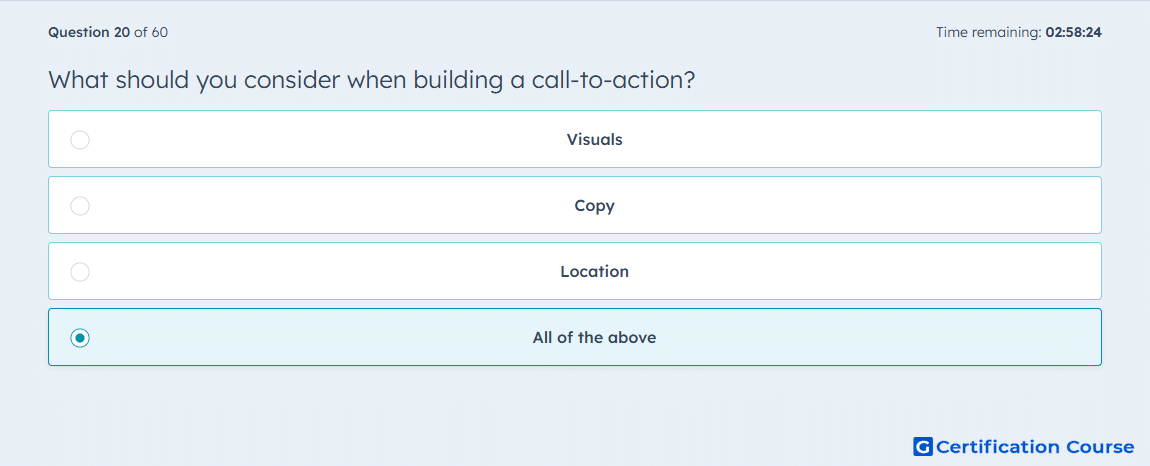Click empty right side of Location answer card
Image resolution: width=1150 pixels, height=466 pixels.
880,272
